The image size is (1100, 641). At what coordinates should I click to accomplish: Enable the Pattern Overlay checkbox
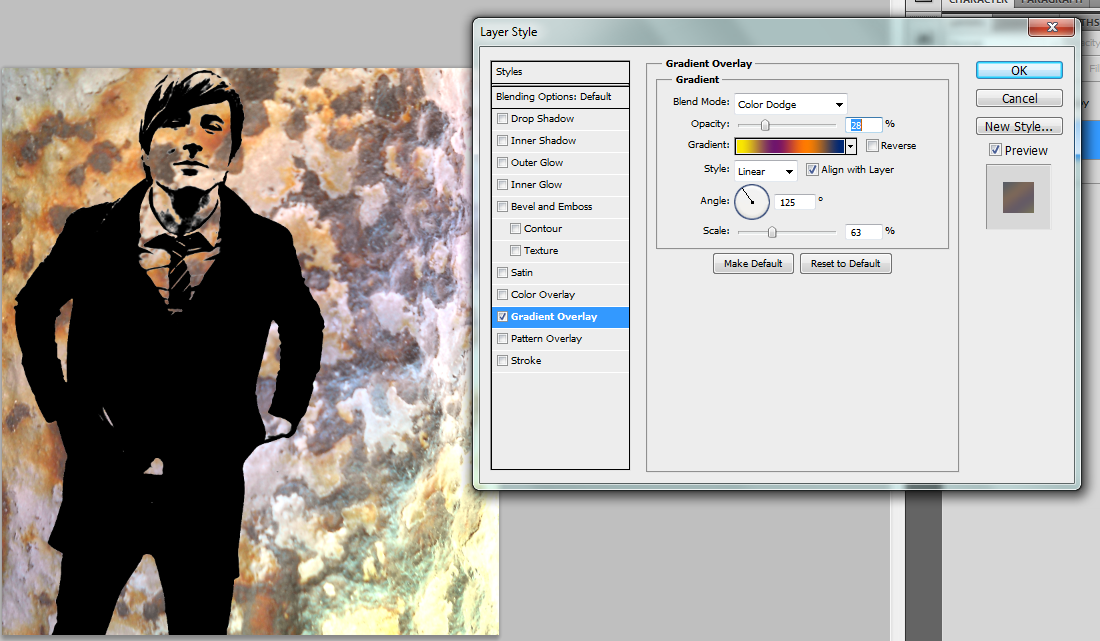pyautogui.click(x=502, y=339)
